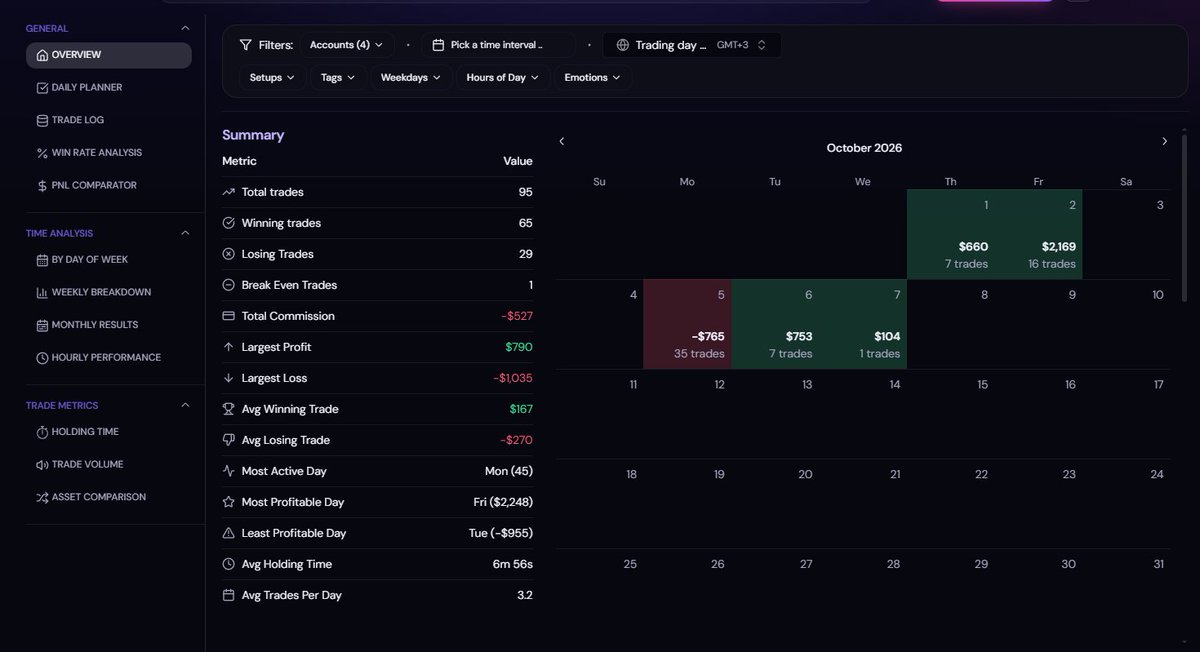Viewport: 1200px width, 652px height.
Task: Click the calendar icon beside By Day of Week
Action: click(x=42, y=260)
